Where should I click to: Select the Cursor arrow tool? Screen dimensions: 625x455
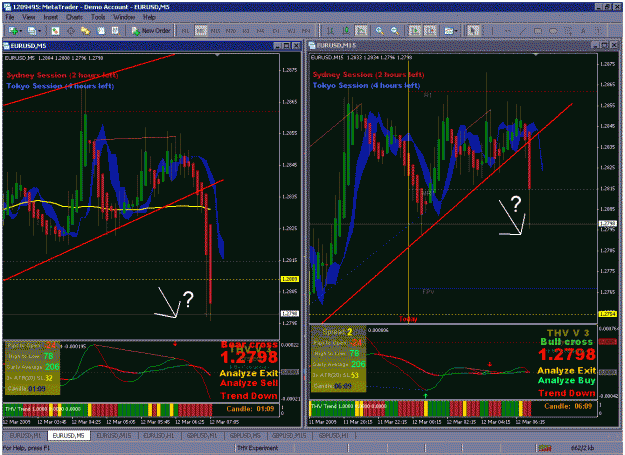click(473, 31)
